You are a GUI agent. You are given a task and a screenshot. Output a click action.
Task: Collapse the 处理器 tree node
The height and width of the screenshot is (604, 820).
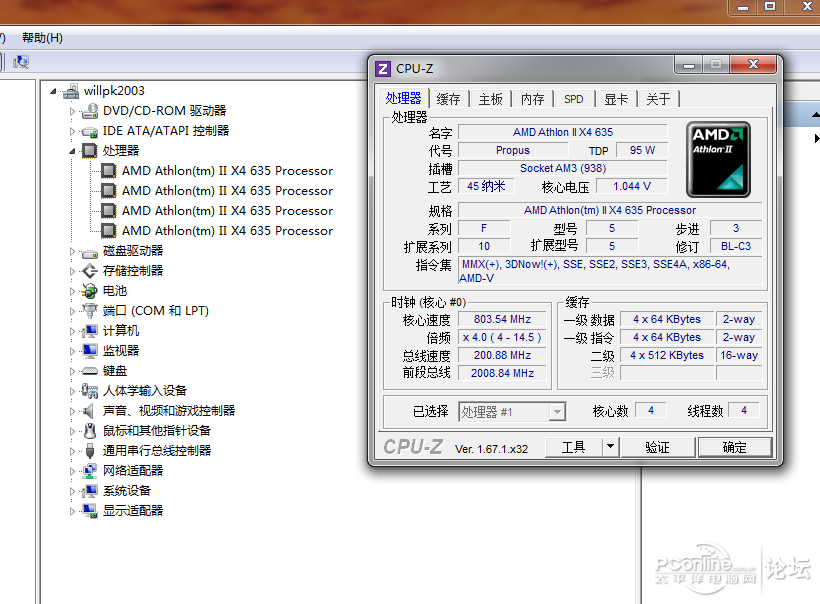pos(73,151)
